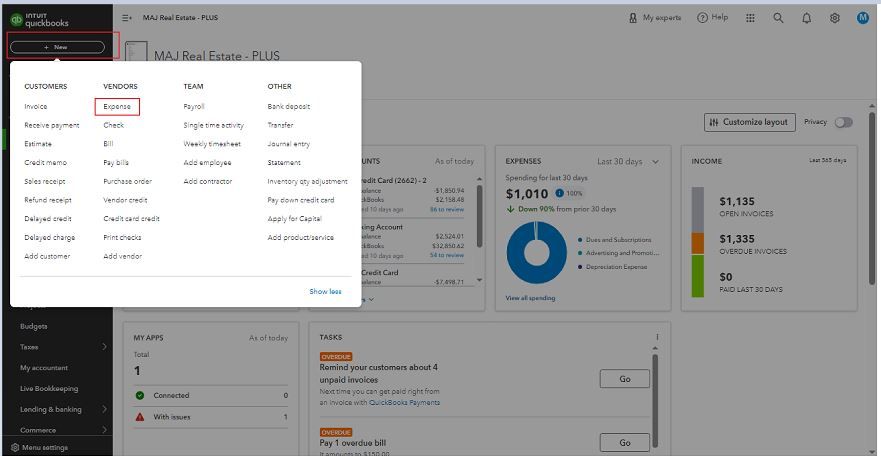Viewport: 881px width, 456px height.
Task: Open the 86 to review link
Action: click(x=447, y=209)
